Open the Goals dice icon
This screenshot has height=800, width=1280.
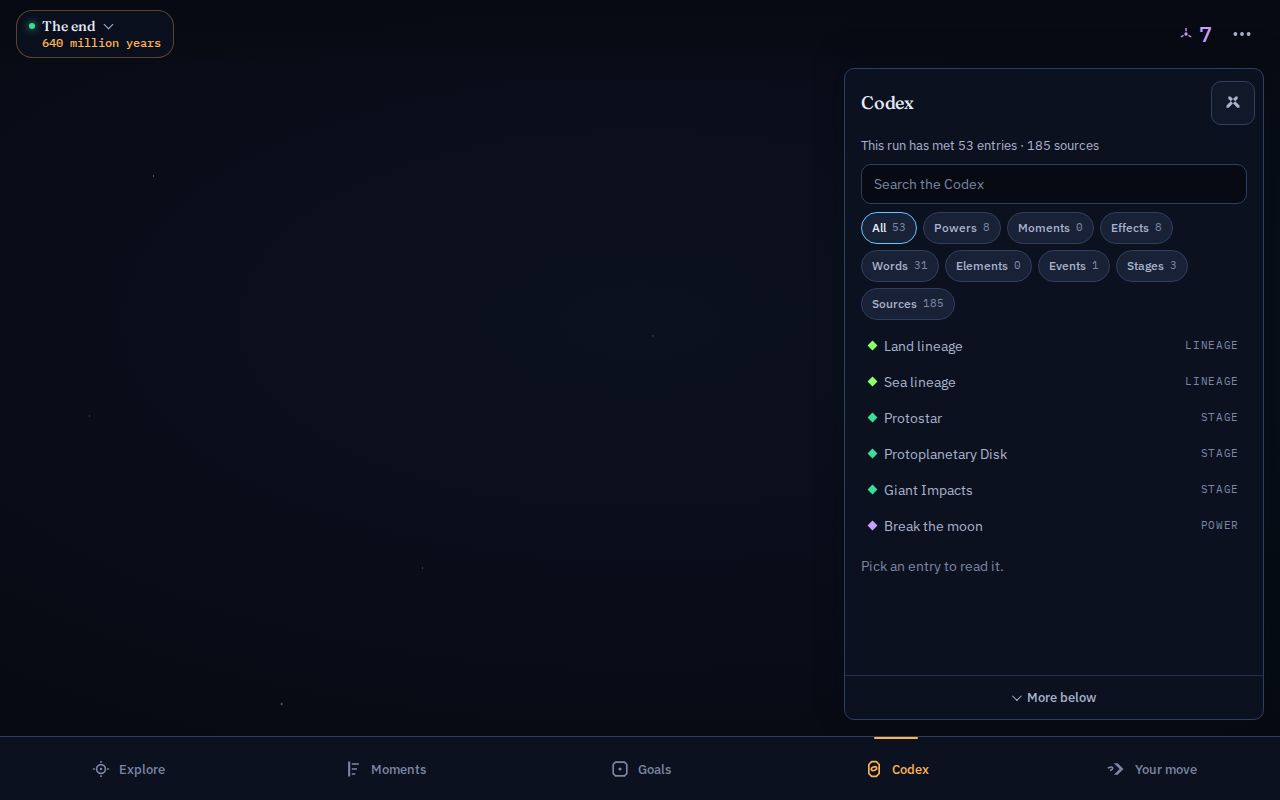pos(620,769)
